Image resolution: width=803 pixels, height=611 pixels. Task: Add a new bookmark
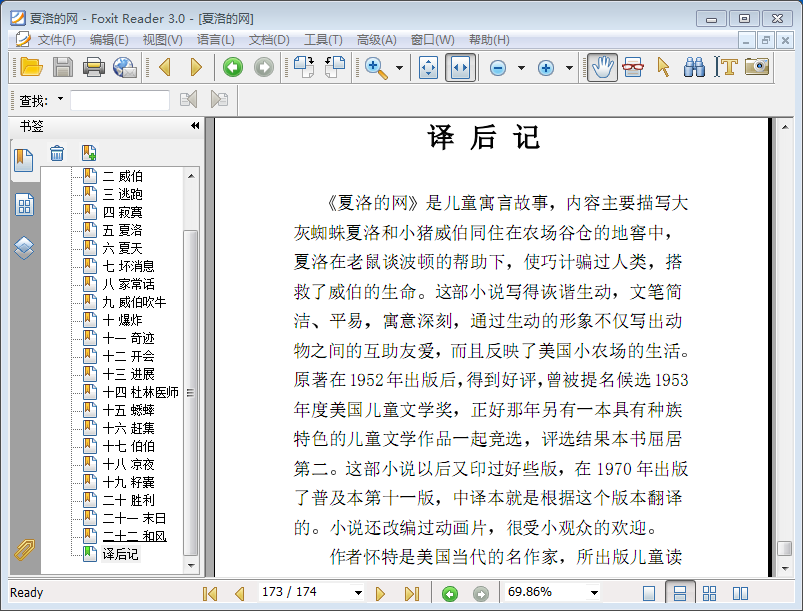click(x=89, y=153)
